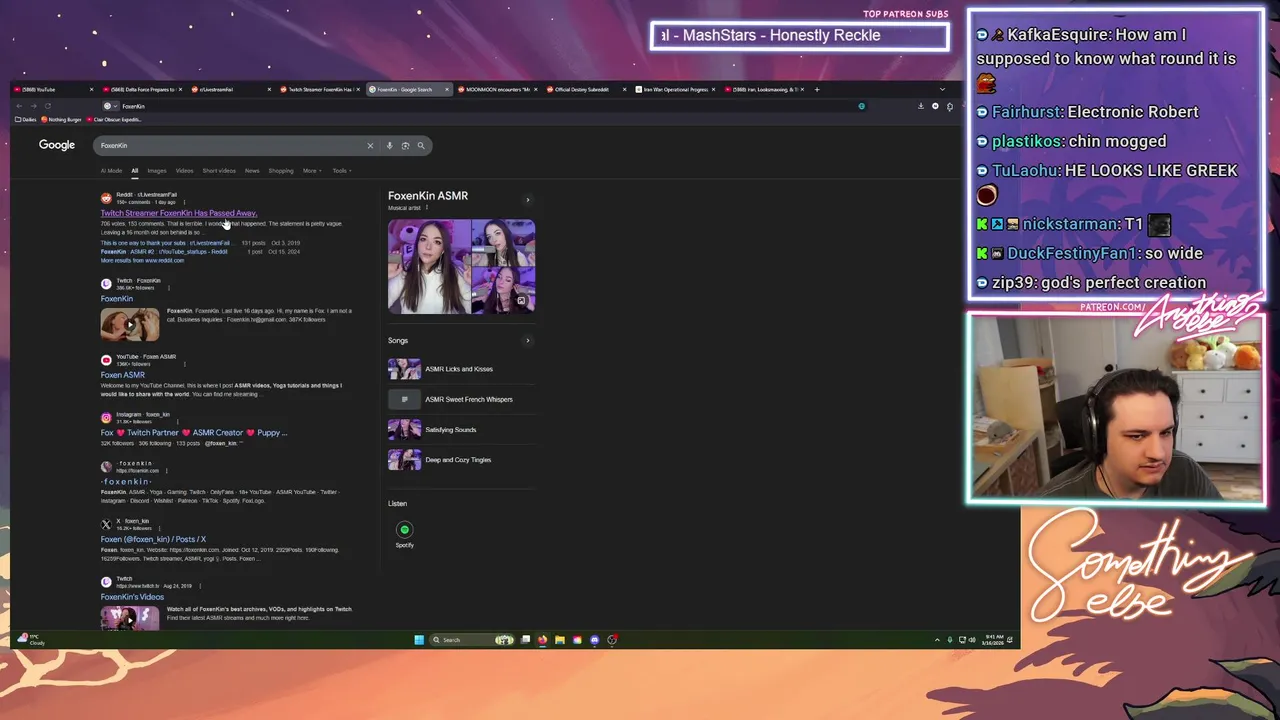This screenshot has width=1280, height=720.
Task: Select the Shopping search tab
Action: [x=281, y=171]
